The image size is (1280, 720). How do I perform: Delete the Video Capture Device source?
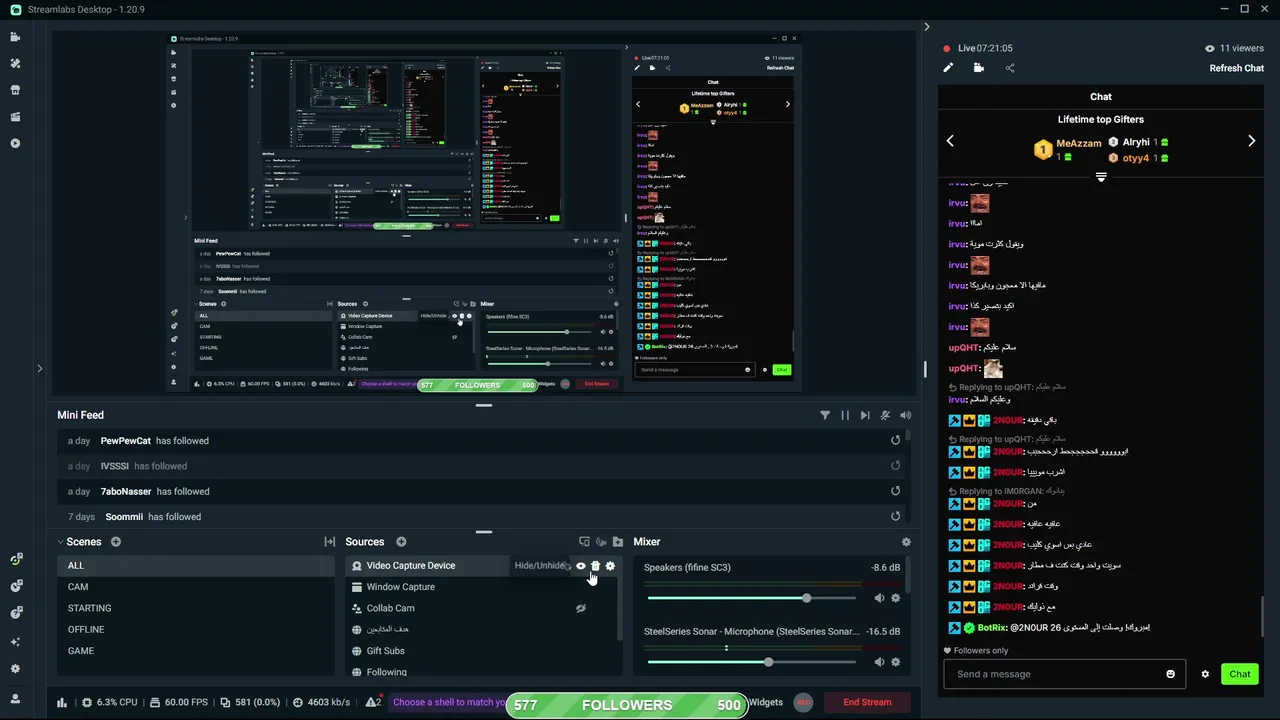595,566
